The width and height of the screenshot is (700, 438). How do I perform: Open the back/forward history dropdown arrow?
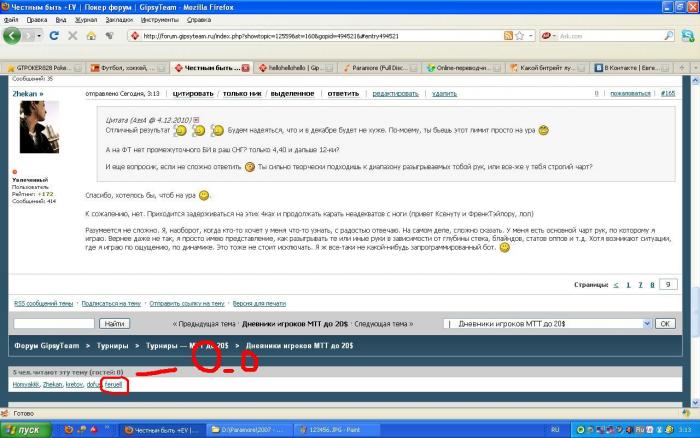pos(39,36)
